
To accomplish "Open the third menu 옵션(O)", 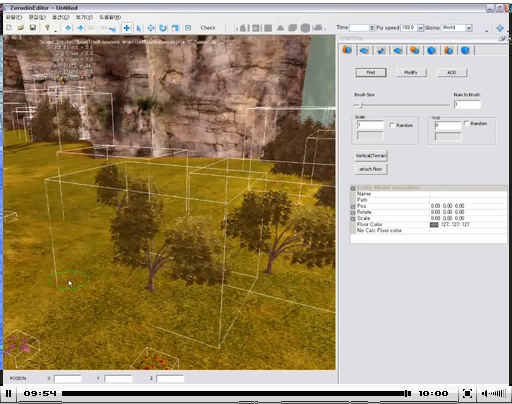I will pos(61,17).
